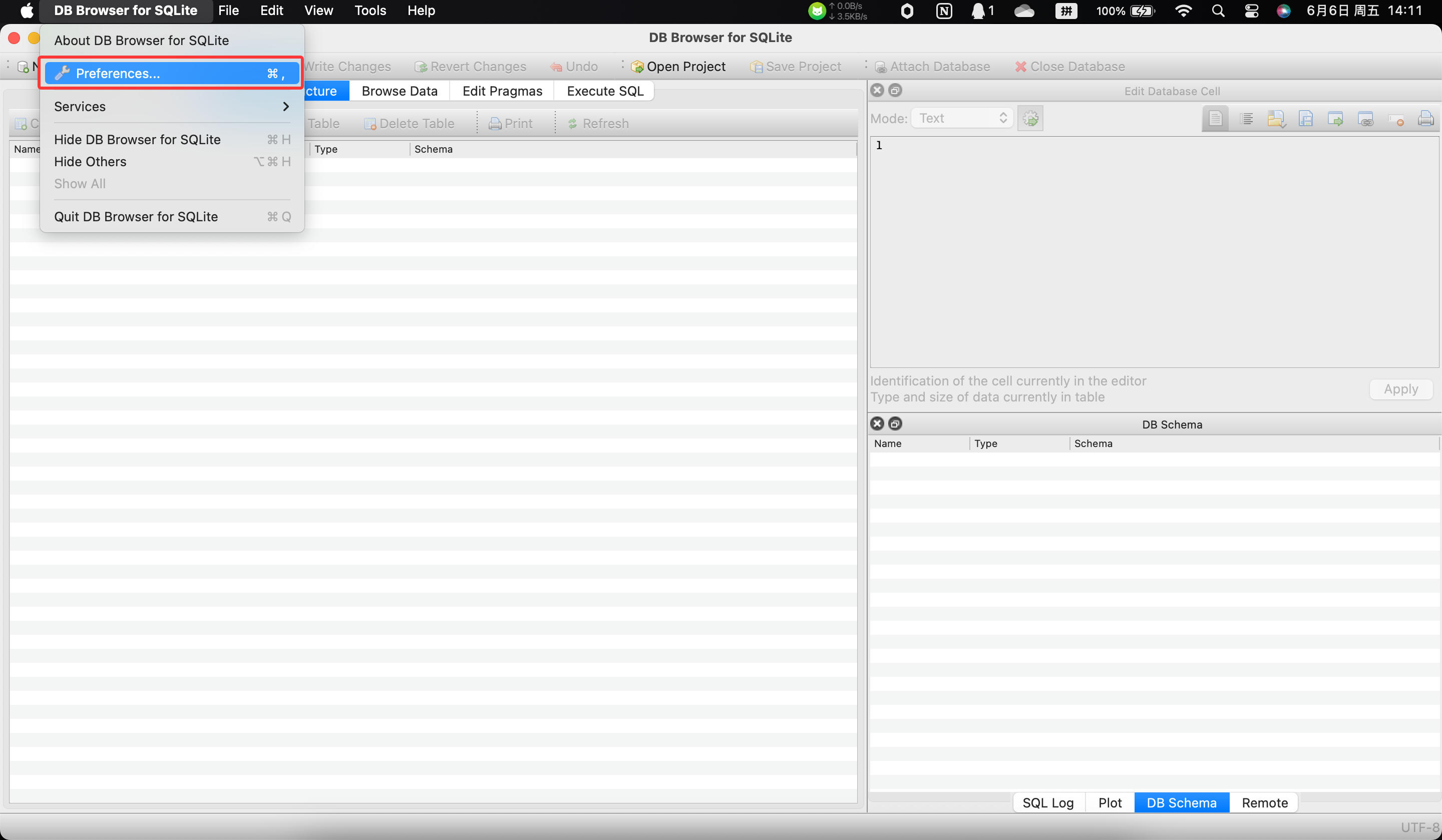Screen dimensions: 1442x840
Task: Click the import from file icon
Action: click(x=1275, y=119)
